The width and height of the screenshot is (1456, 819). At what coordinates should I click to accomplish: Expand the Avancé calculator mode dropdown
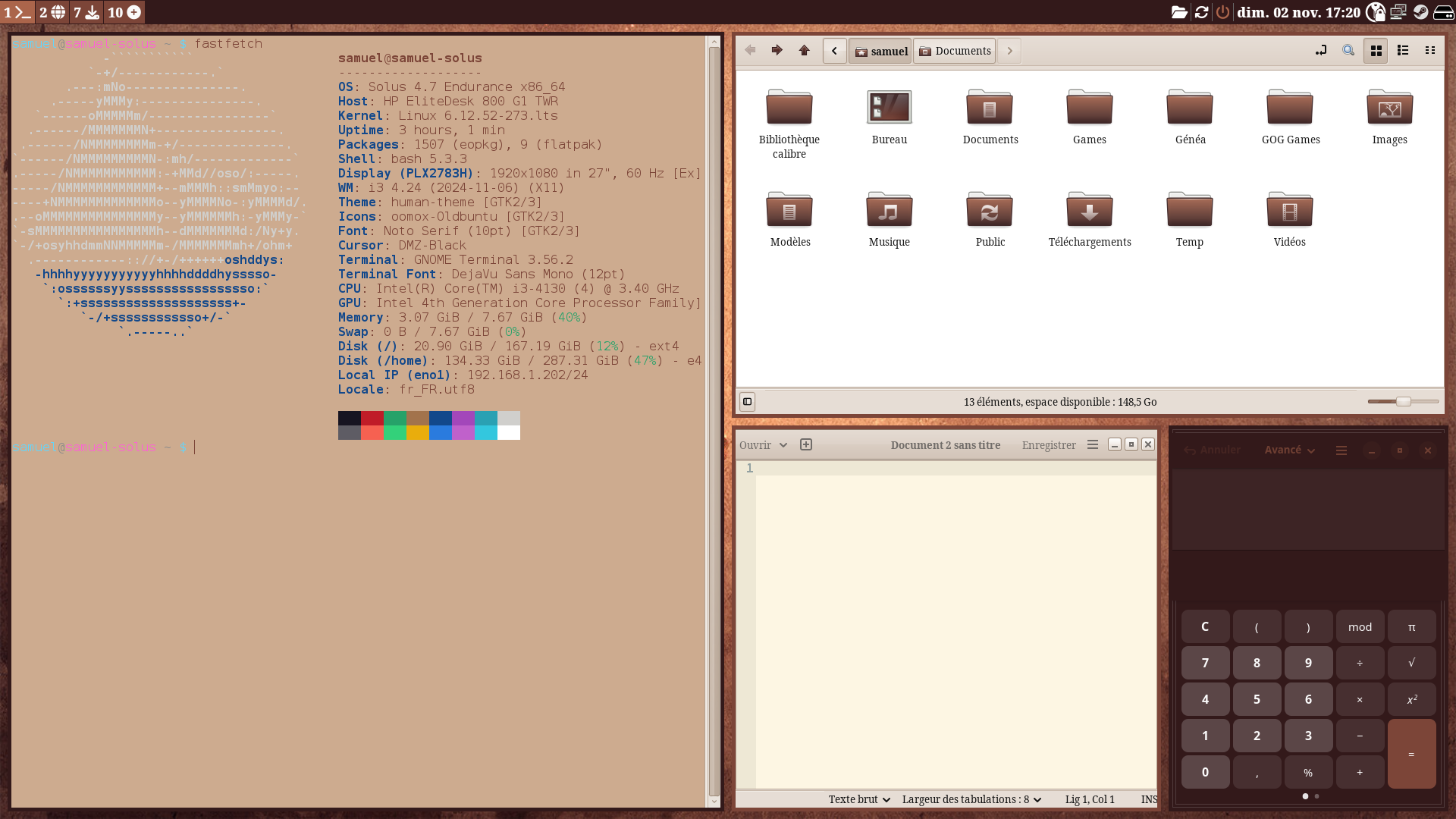tap(1289, 450)
